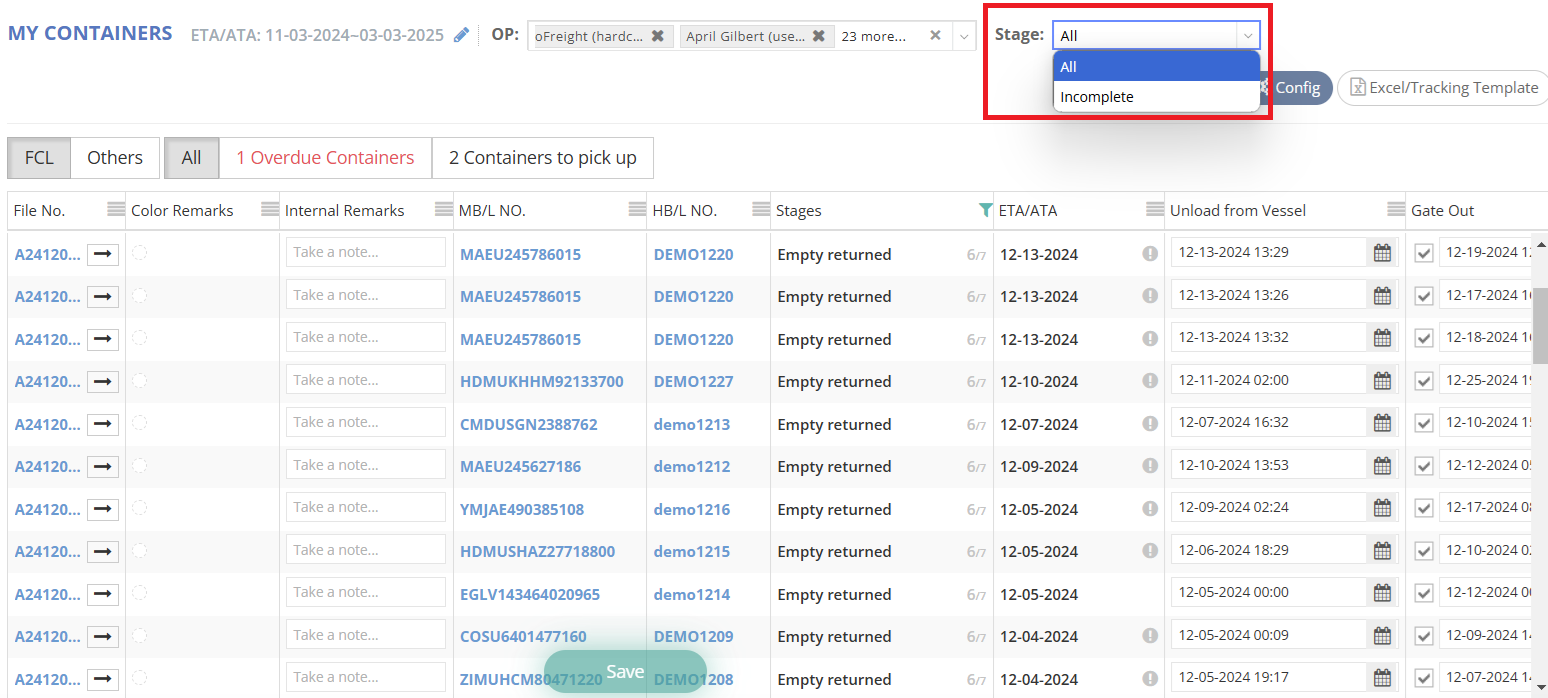The image size is (1548, 698).
Task: Uncheck Gate Out checkbox for CMDUSGN2388762 row
Action: click(1424, 424)
